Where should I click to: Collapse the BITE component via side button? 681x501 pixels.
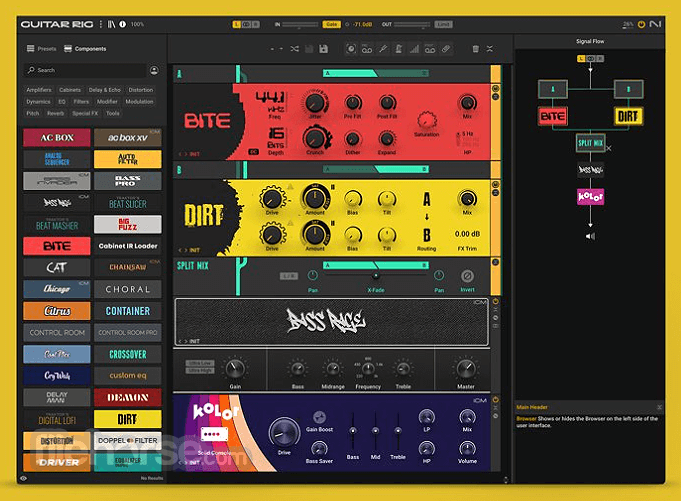point(496,97)
